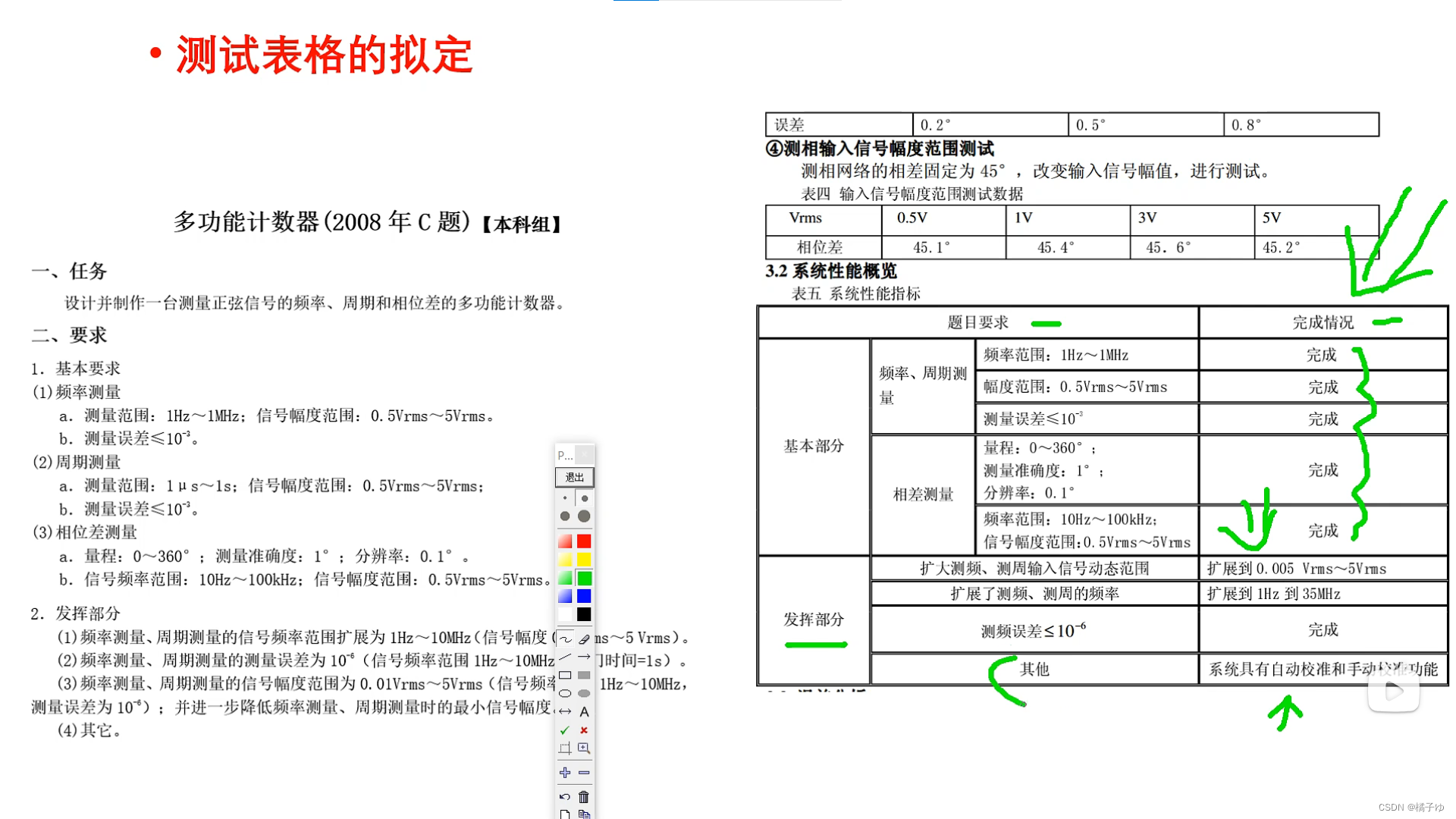Select the green checkmark stamp tool
The width and height of the screenshot is (1456, 819).
(x=565, y=730)
